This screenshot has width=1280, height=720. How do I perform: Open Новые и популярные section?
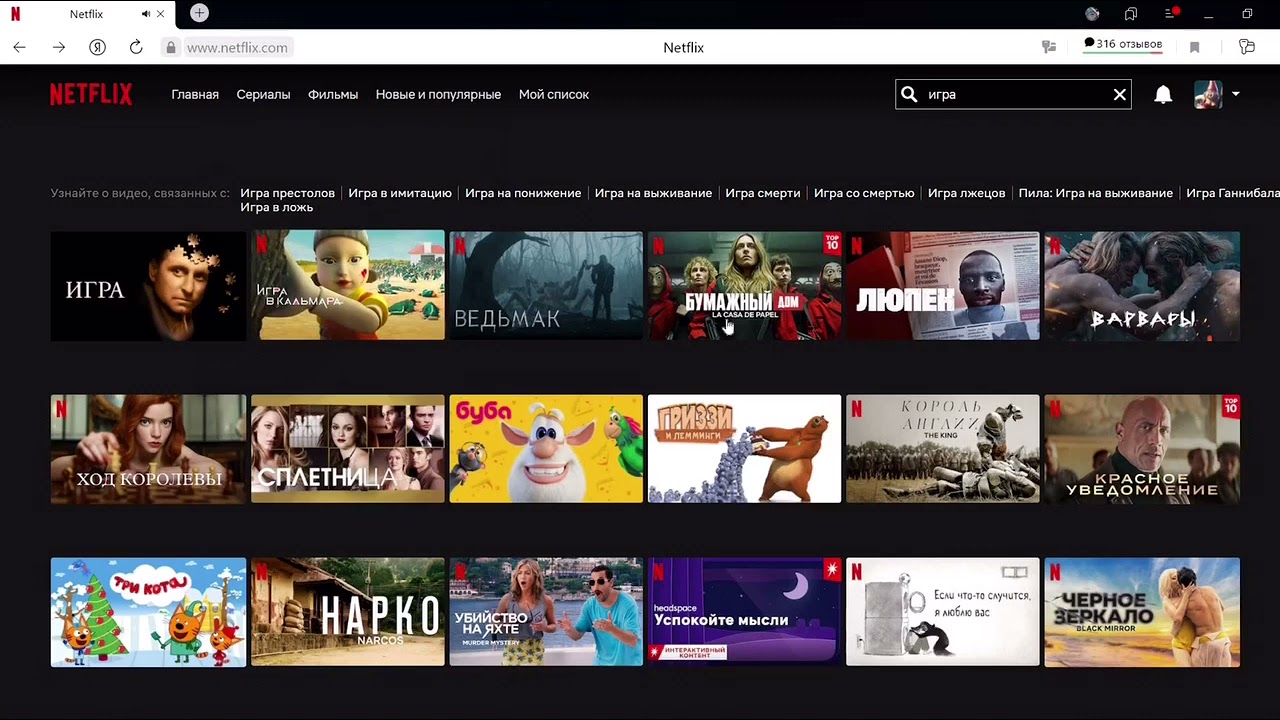coord(438,94)
